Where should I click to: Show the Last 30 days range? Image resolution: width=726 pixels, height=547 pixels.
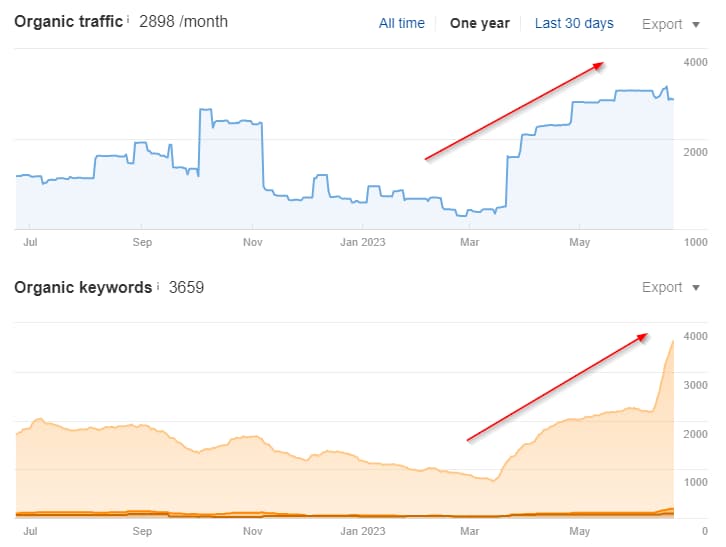click(x=574, y=23)
